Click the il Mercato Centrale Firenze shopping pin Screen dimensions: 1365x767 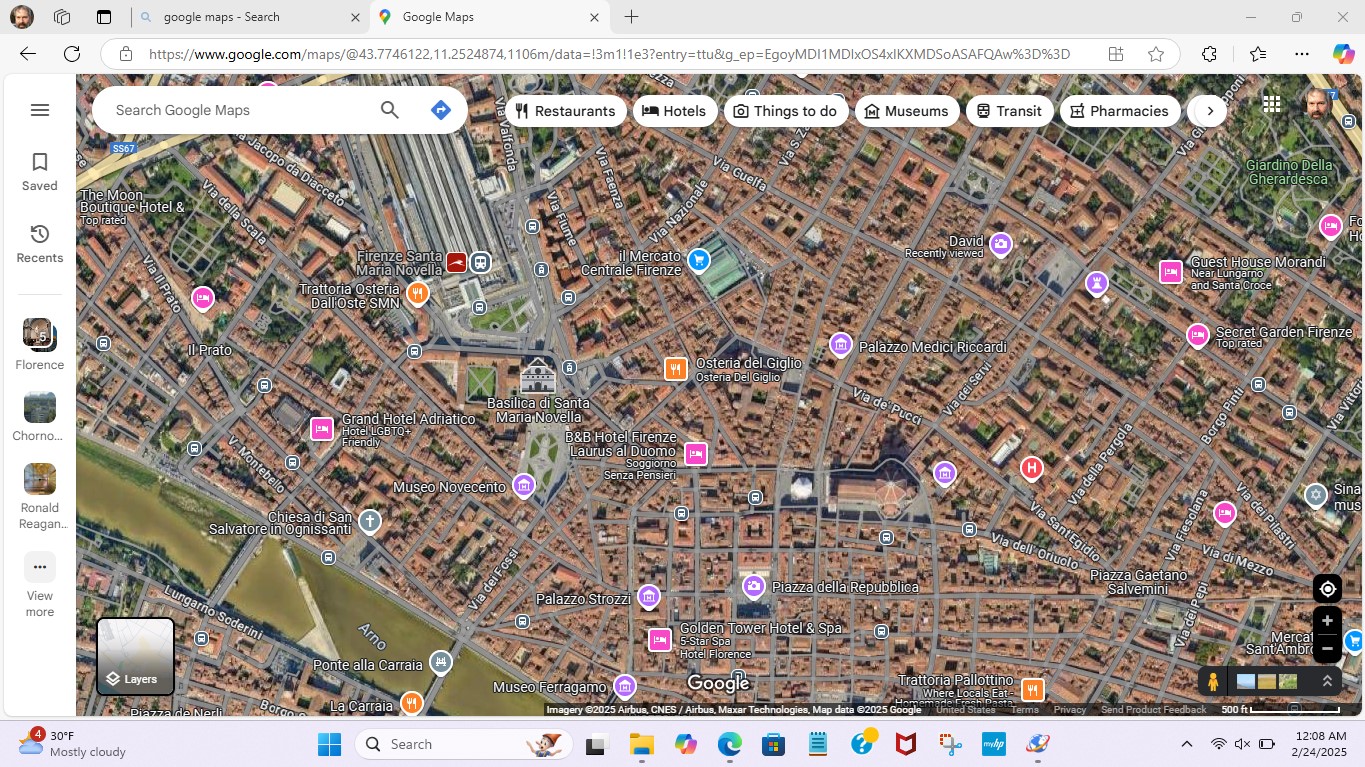[699, 261]
